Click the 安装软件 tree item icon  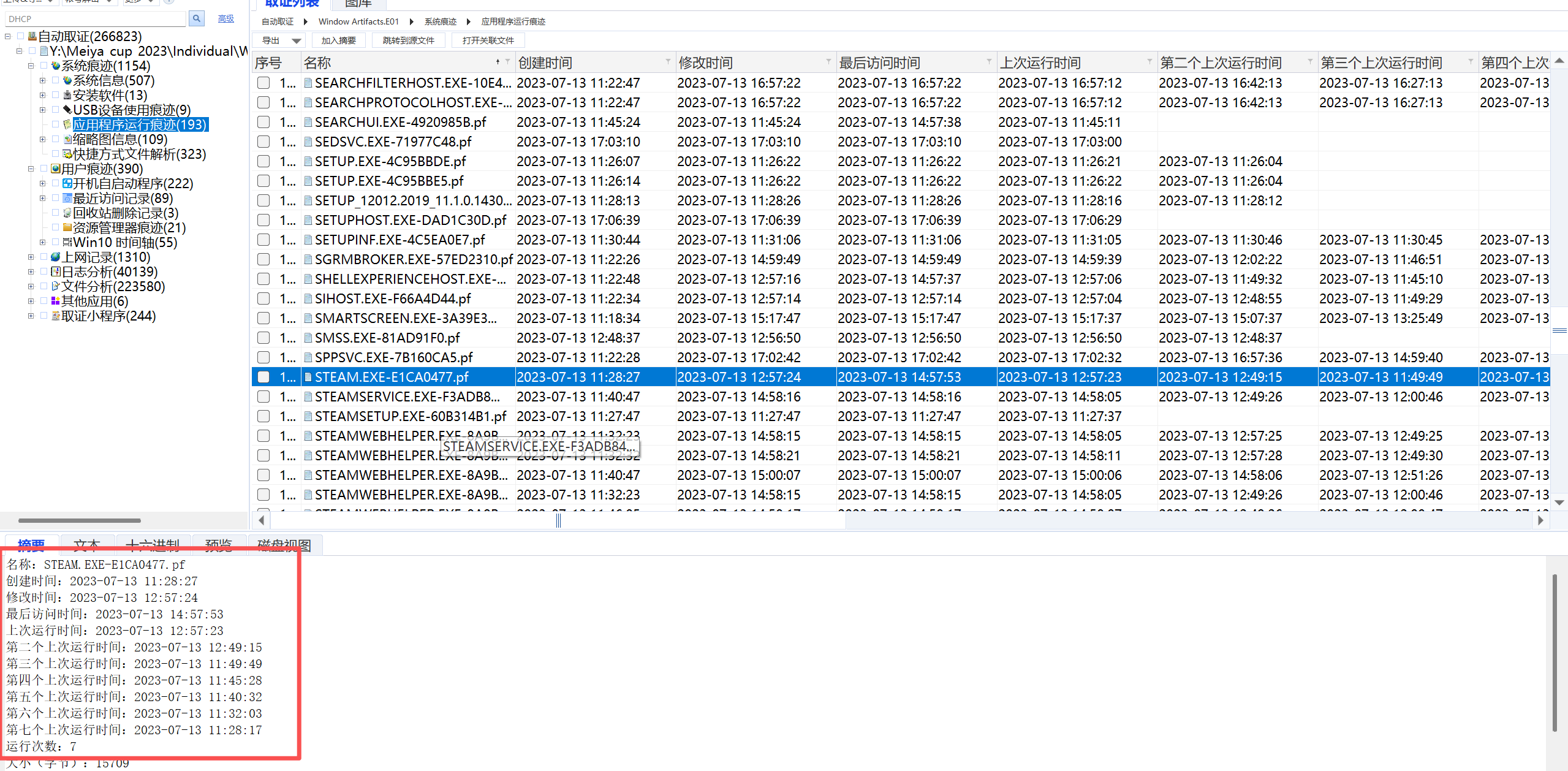click(67, 95)
